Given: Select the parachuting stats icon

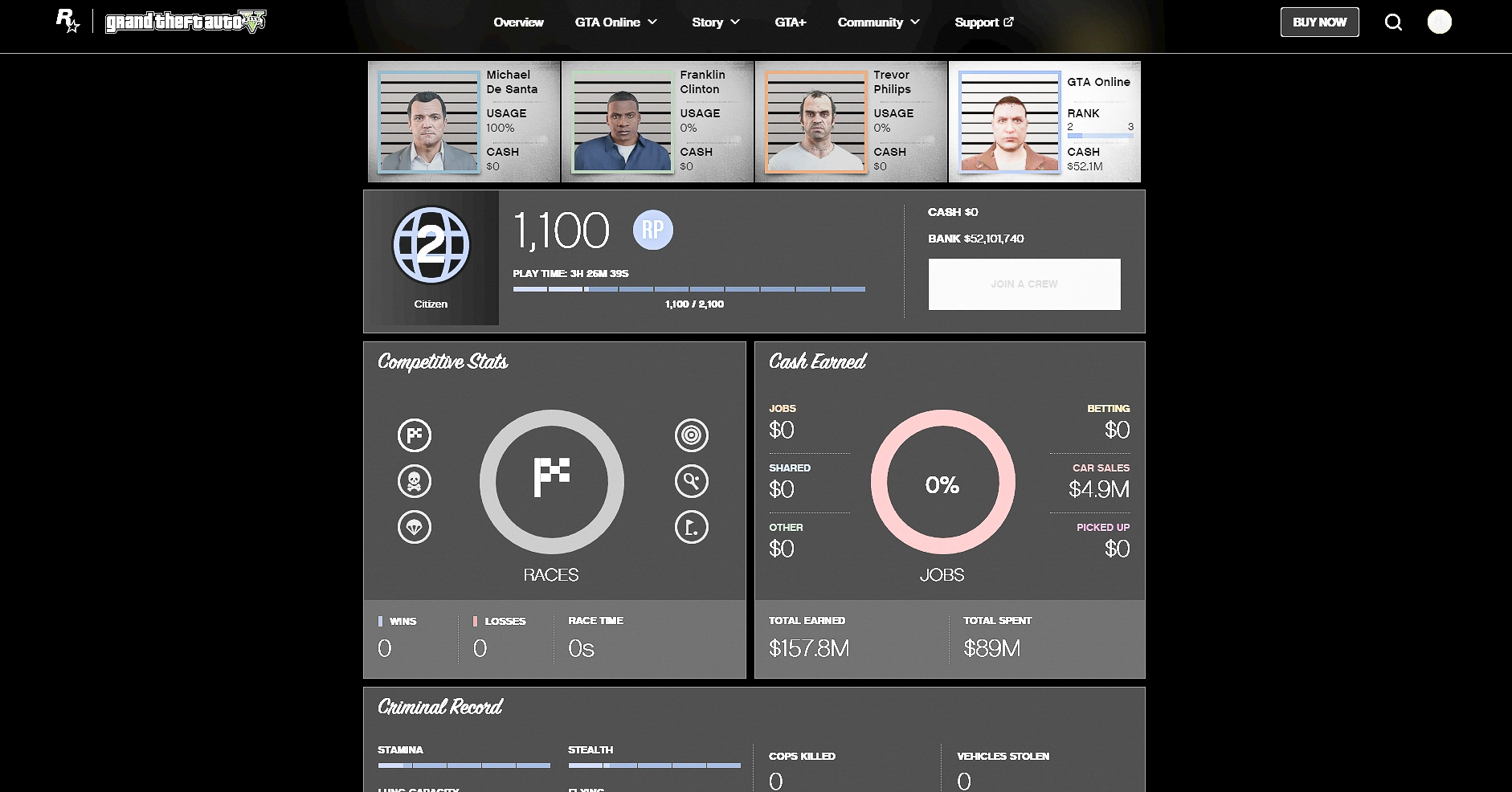Looking at the screenshot, I should coord(415,527).
